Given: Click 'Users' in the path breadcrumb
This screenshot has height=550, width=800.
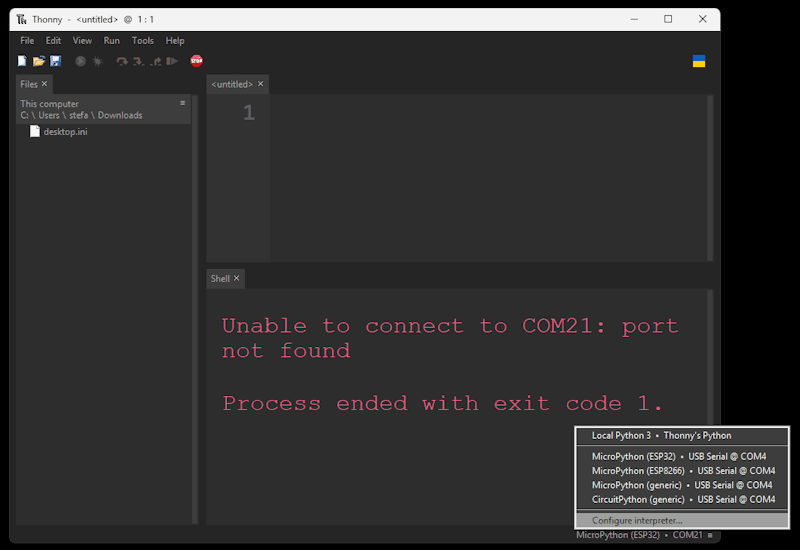Looking at the screenshot, I should [x=49, y=115].
